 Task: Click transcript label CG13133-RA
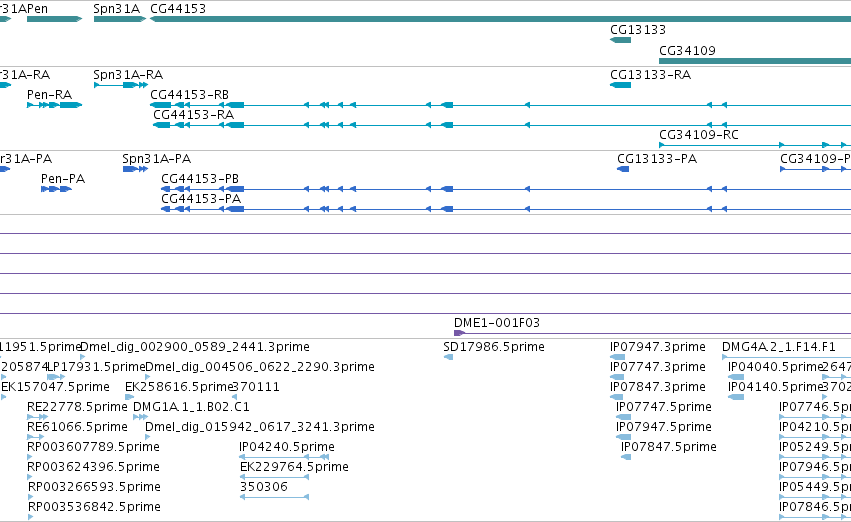(x=651, y=75)
